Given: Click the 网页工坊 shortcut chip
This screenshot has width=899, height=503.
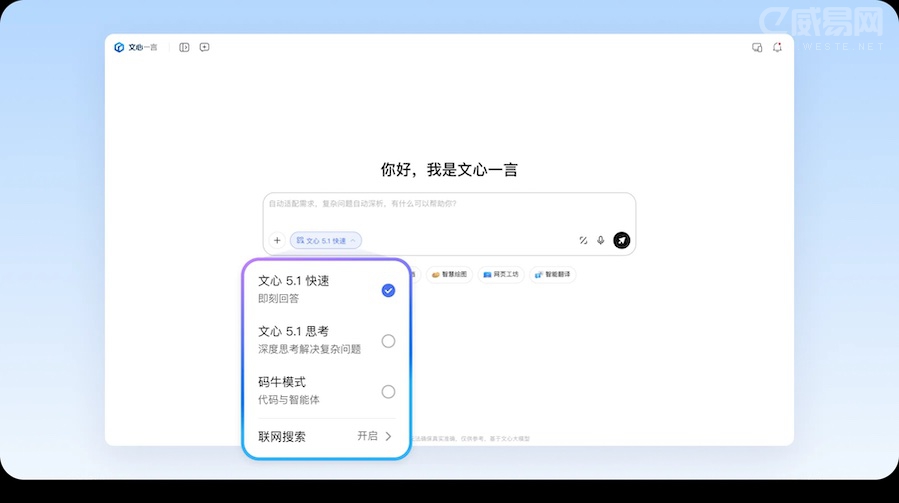Looking at the screenshot, I should [x=501, y=274].
